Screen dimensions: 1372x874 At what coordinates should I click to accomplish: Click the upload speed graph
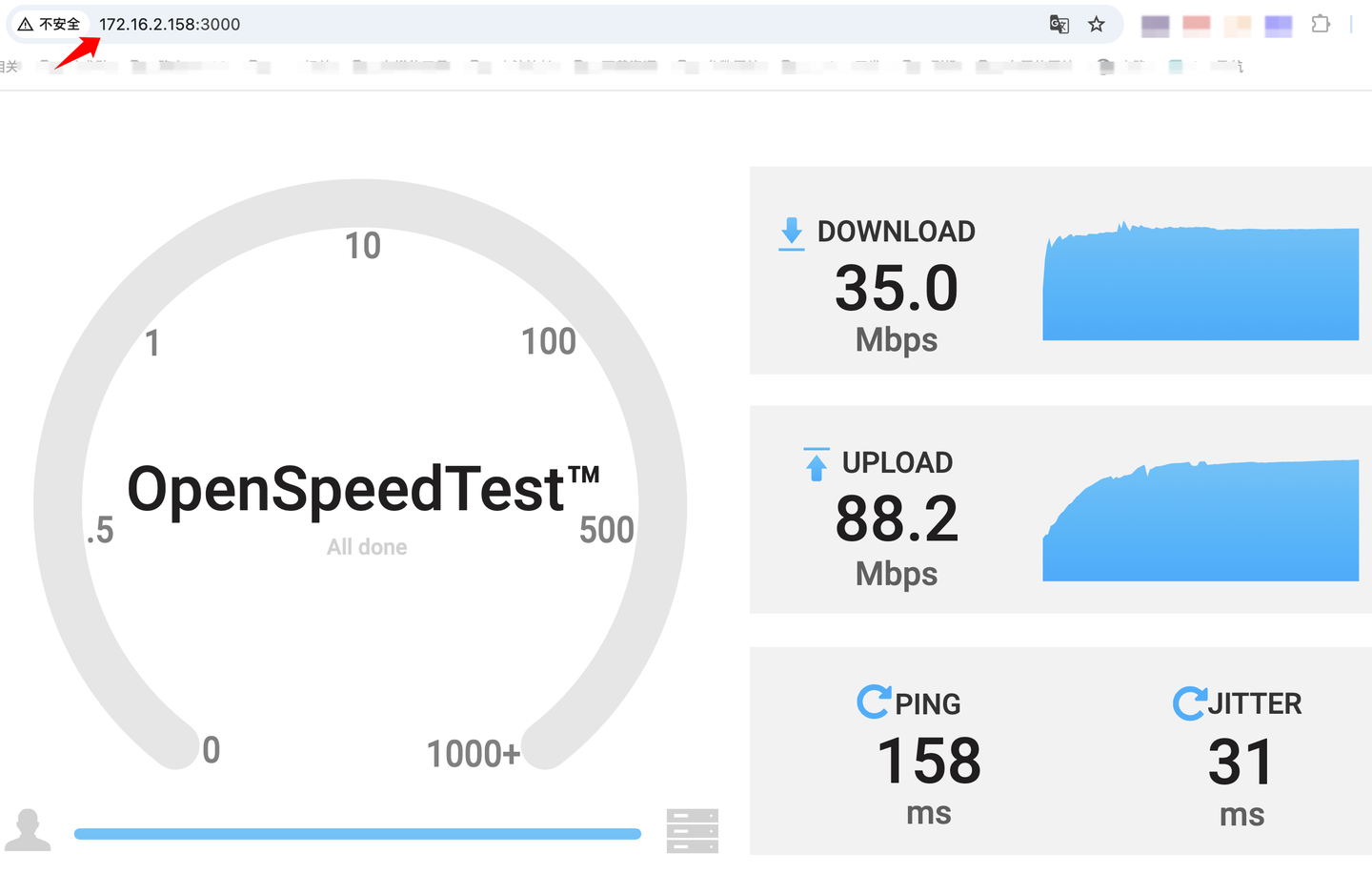(x=1200, y=520)
